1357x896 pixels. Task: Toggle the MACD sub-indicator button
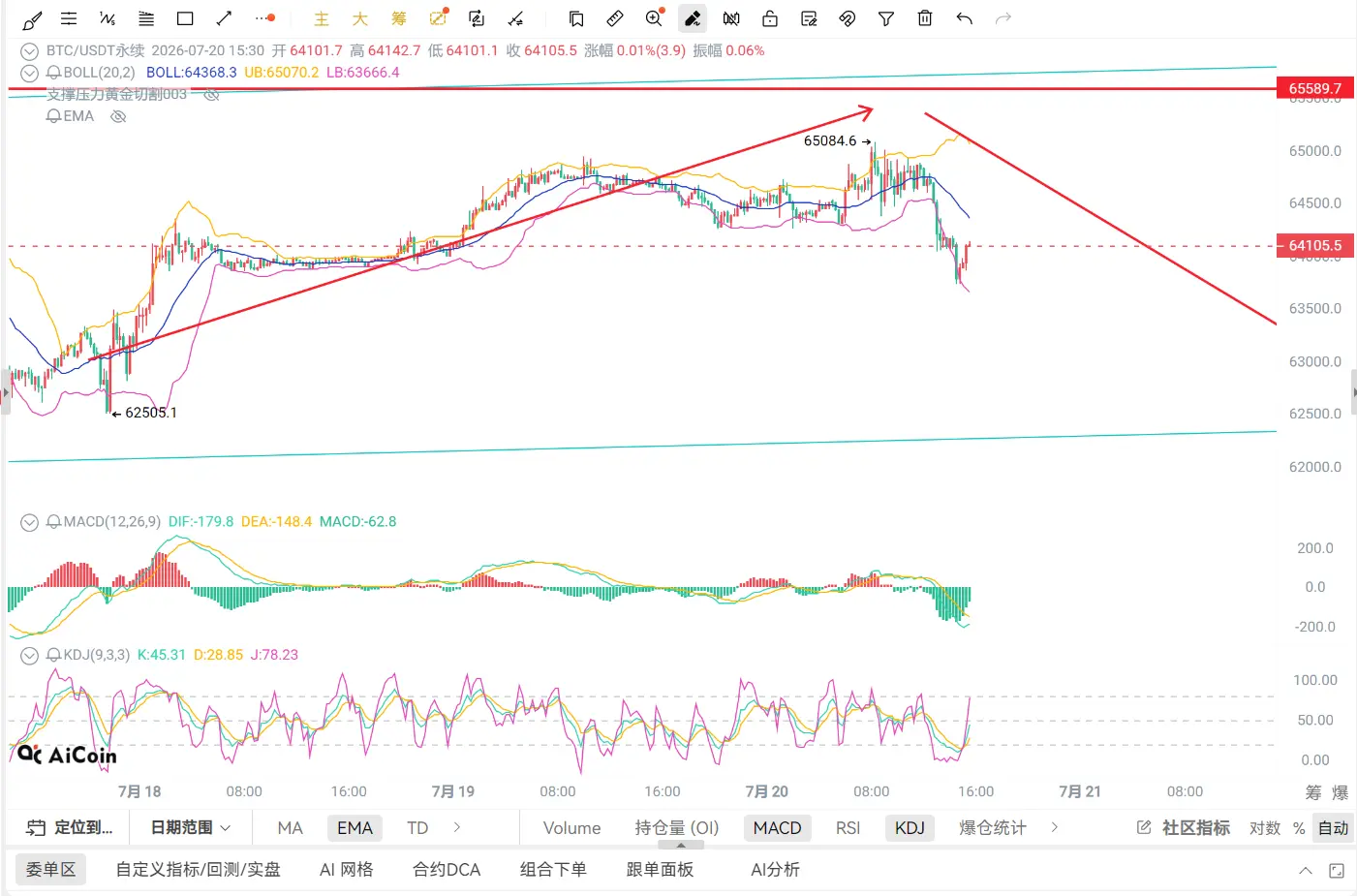(777, 828)
